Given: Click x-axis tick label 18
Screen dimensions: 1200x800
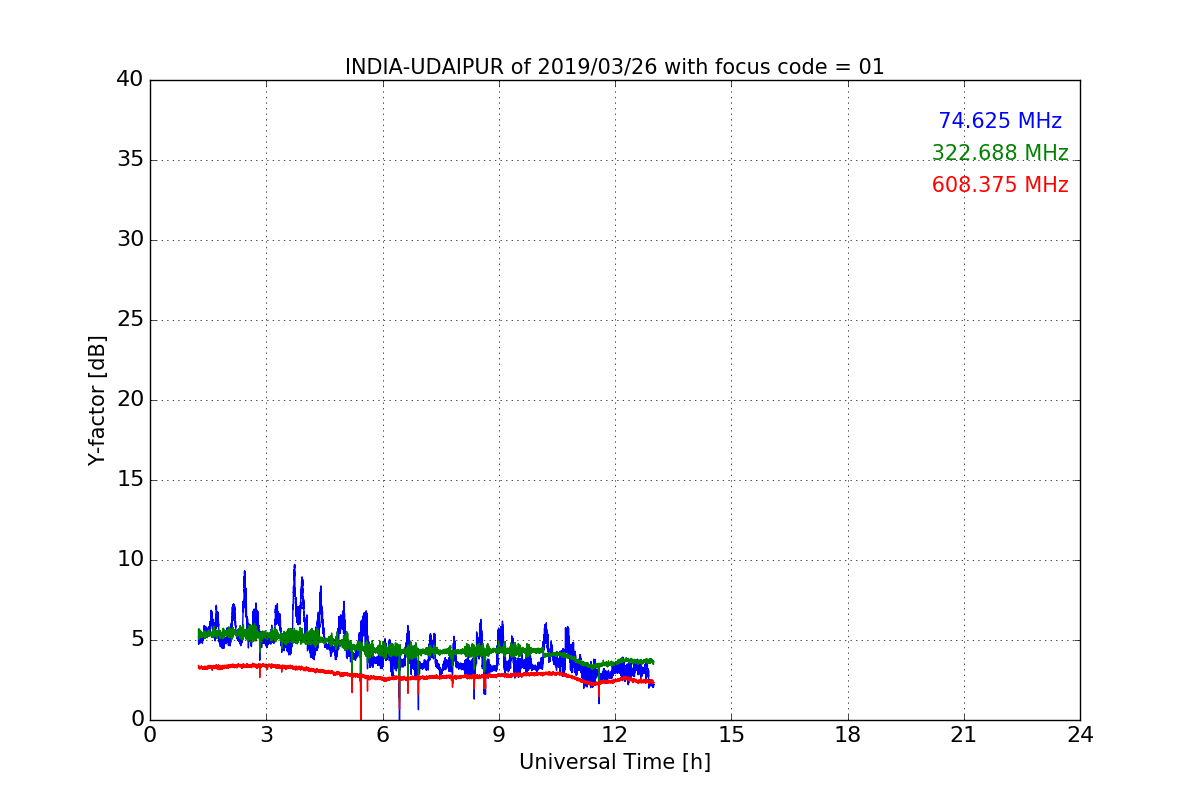Looking at the screenshot, I should [x=848, y=735].
